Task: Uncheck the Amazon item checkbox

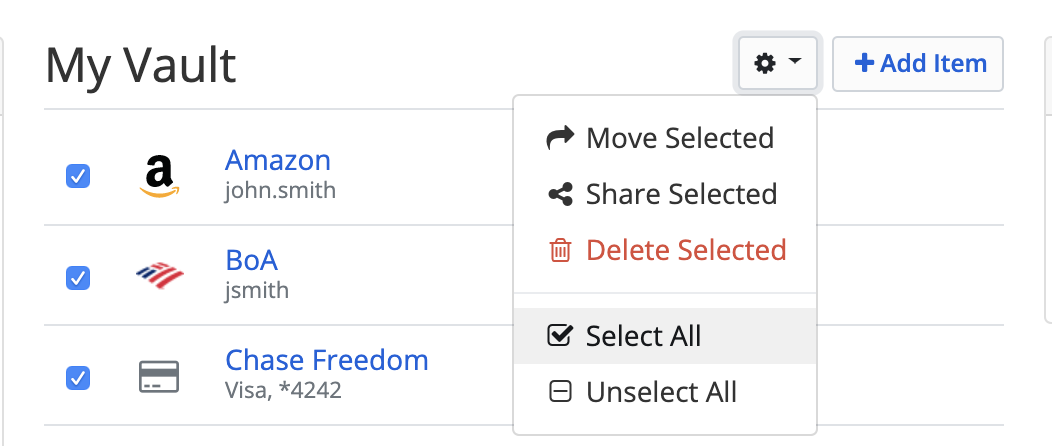Action: pyautogui.click(x=78, y=177)
